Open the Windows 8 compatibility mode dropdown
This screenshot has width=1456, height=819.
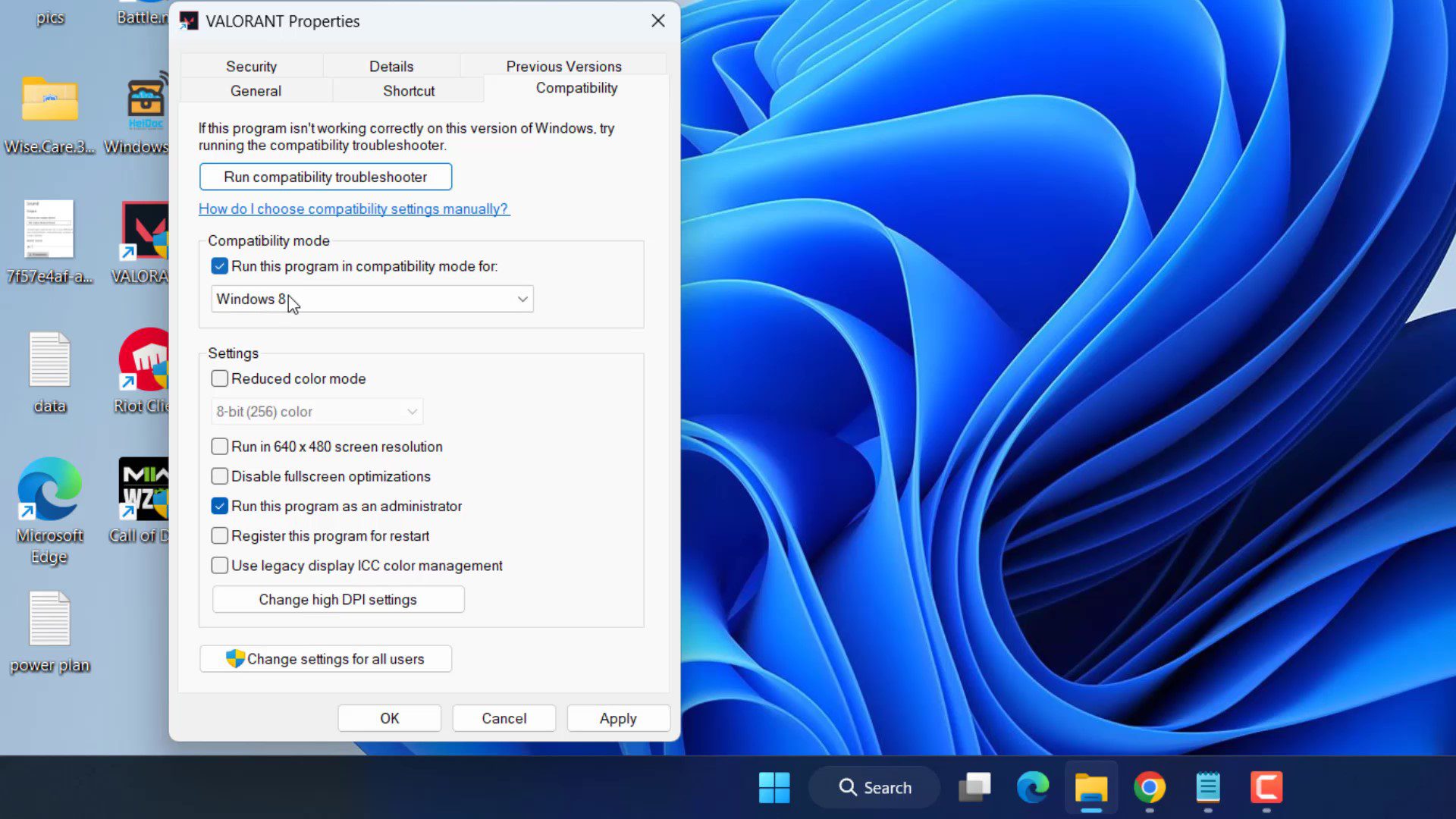coord(372,299)
